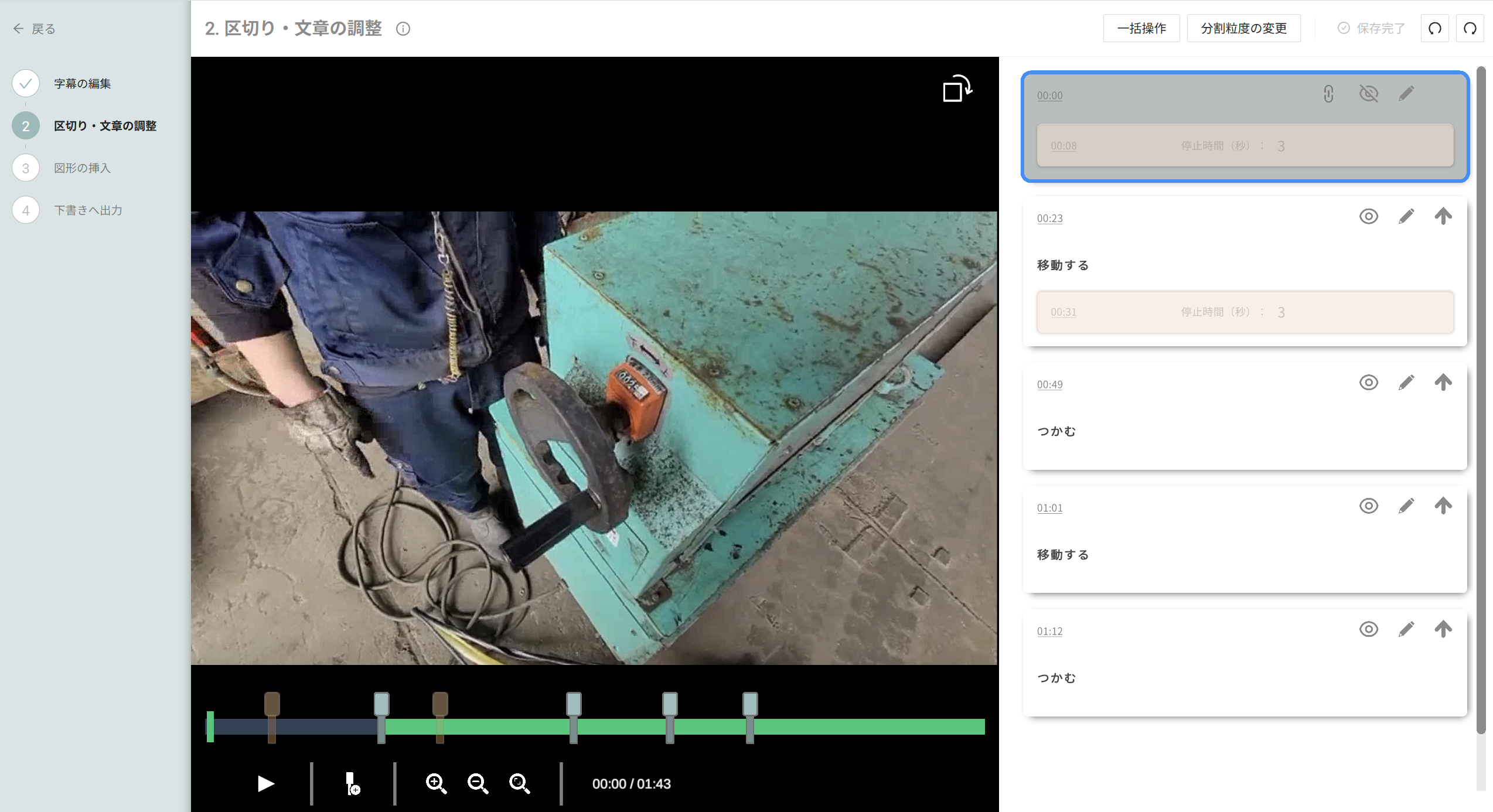
Task: Show the hidden 00:00 segment
Action: [x=1368, y=94]
